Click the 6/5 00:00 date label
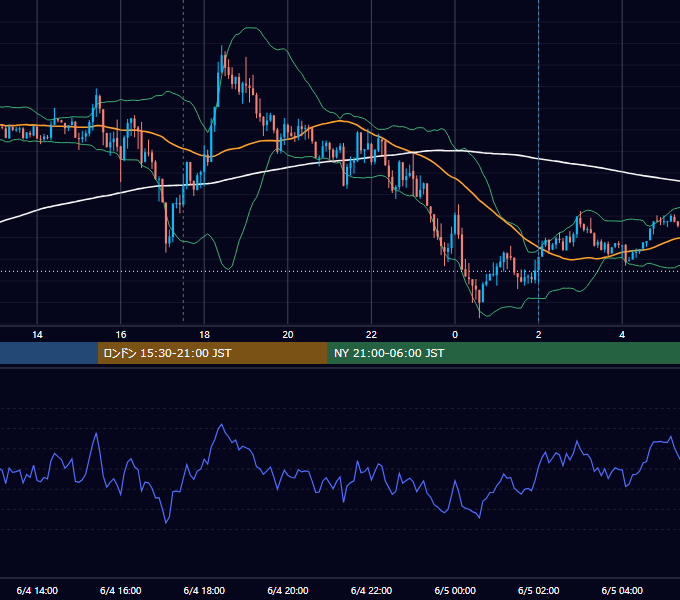 [455, 590]
